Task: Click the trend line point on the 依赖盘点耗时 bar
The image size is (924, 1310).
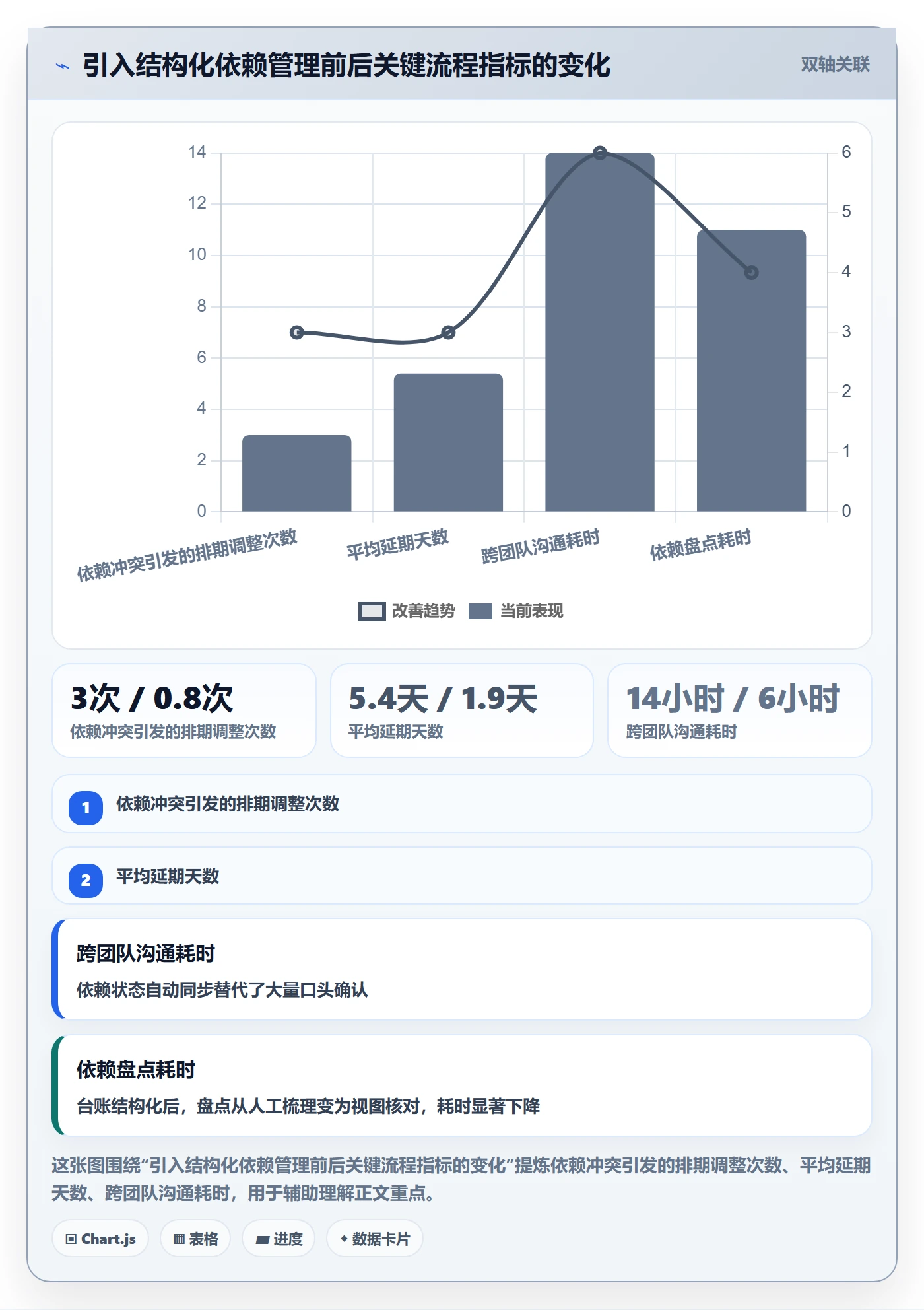Action: point(751,272)
